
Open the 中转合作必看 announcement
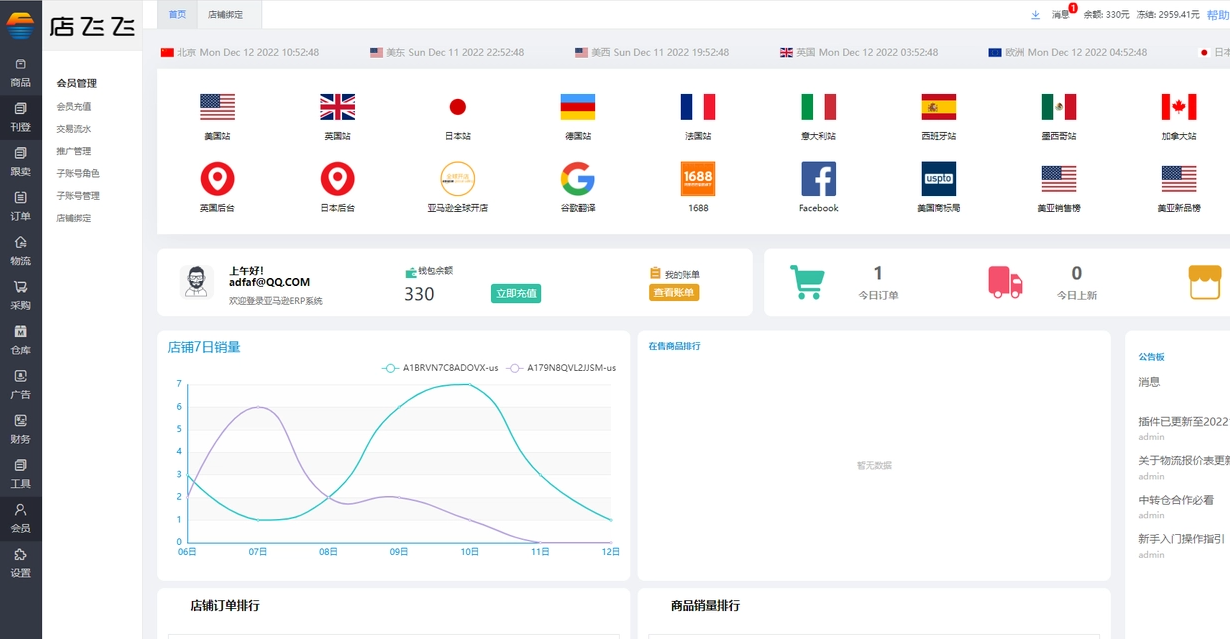[1176, 500]
